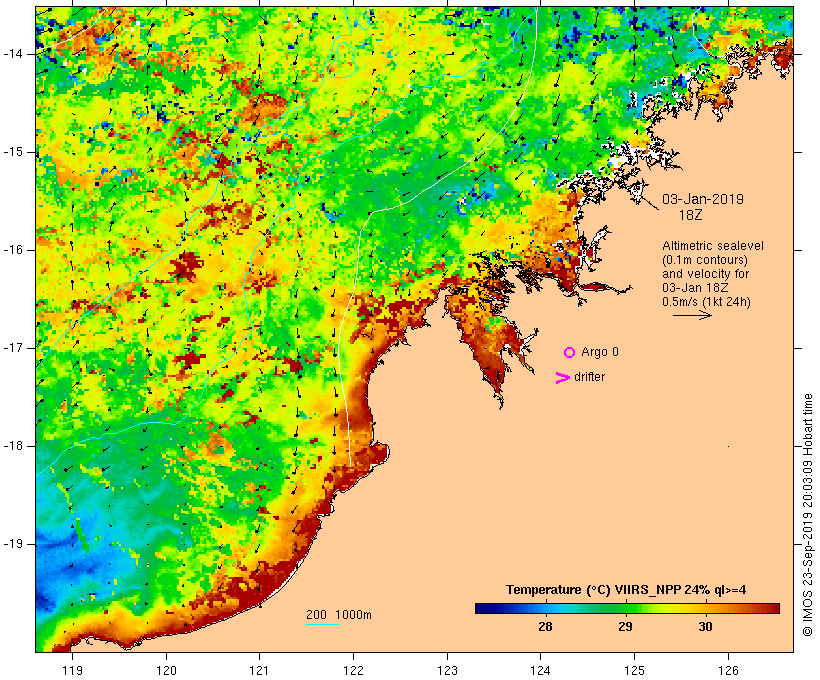Click the 18Z time label
This screenshot has width=820, height=680.
pyautogui.click(x=690, y=215)
